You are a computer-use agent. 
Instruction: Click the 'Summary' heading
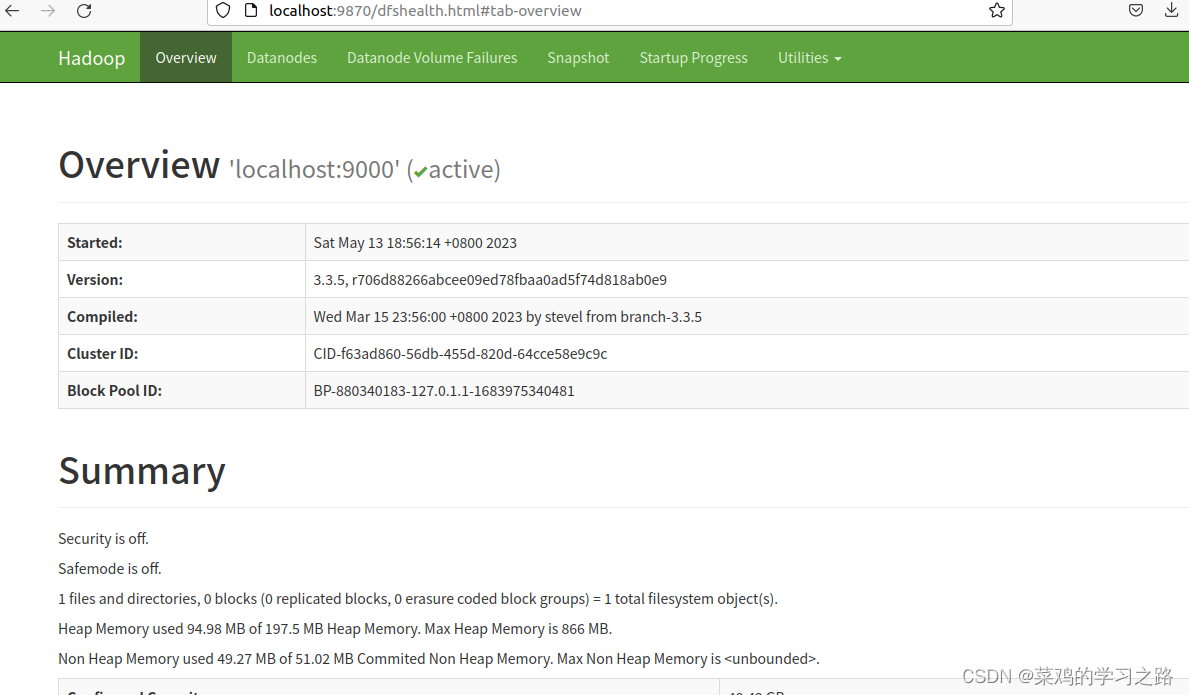click(142, 471)
